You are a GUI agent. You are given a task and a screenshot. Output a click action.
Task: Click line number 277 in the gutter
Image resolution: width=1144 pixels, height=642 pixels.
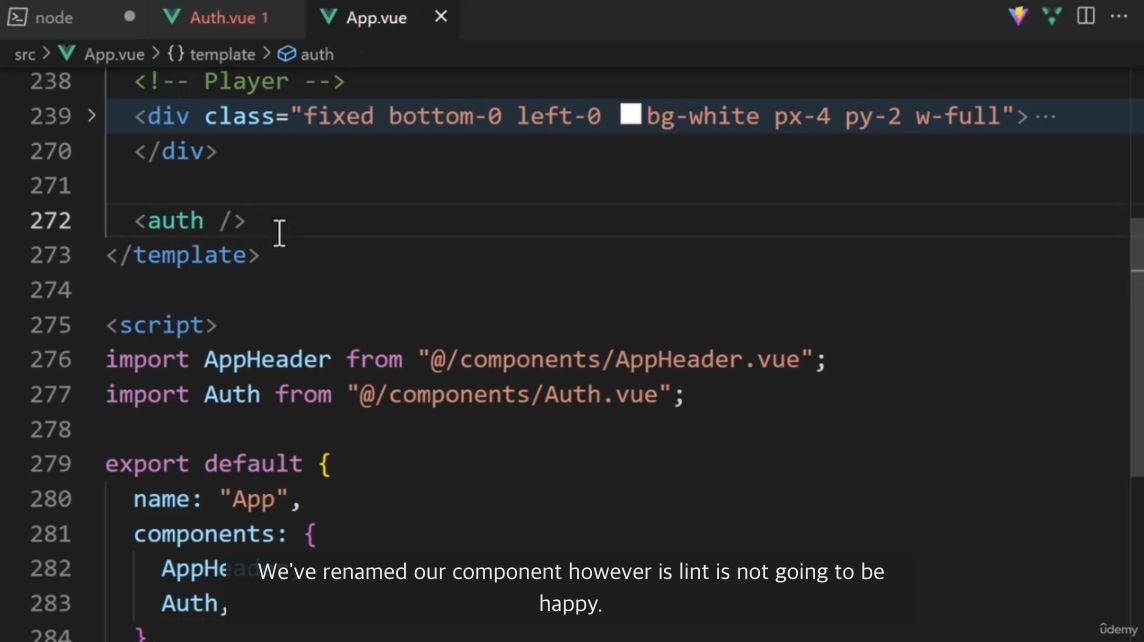click(x=50, y=394)
